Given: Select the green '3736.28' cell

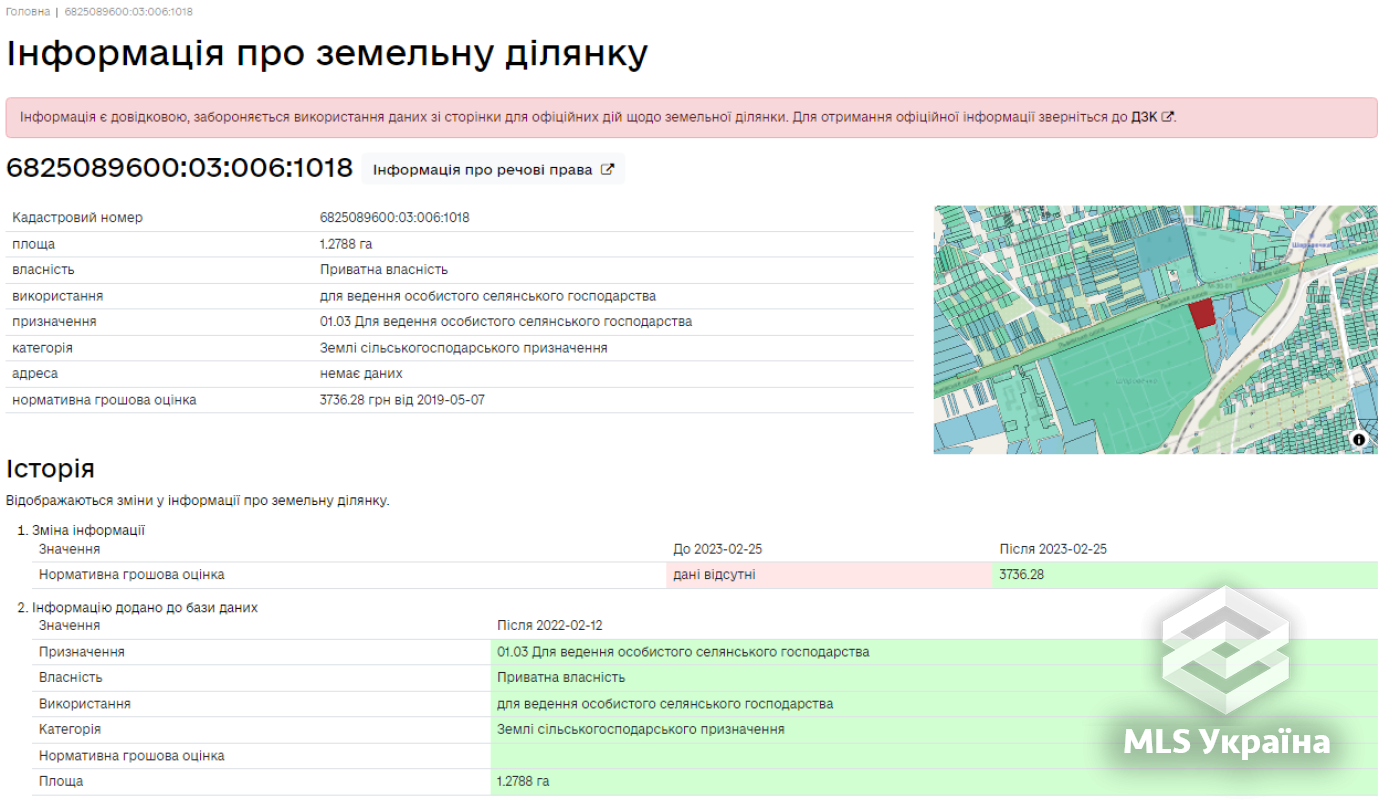Looking at the screenshot, I should tap(1185, 575).
